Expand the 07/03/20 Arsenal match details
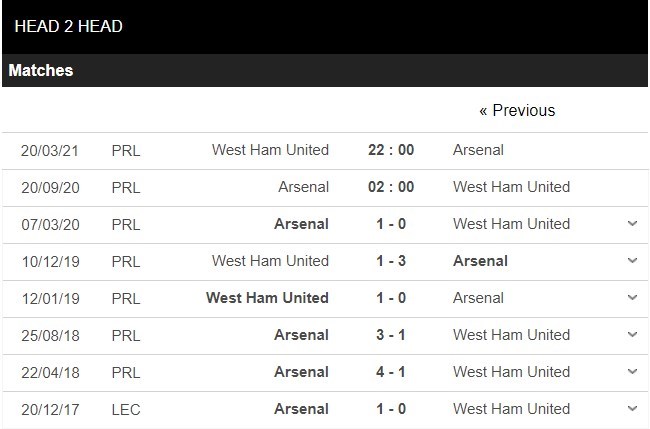650x429 pixels. 632,224
